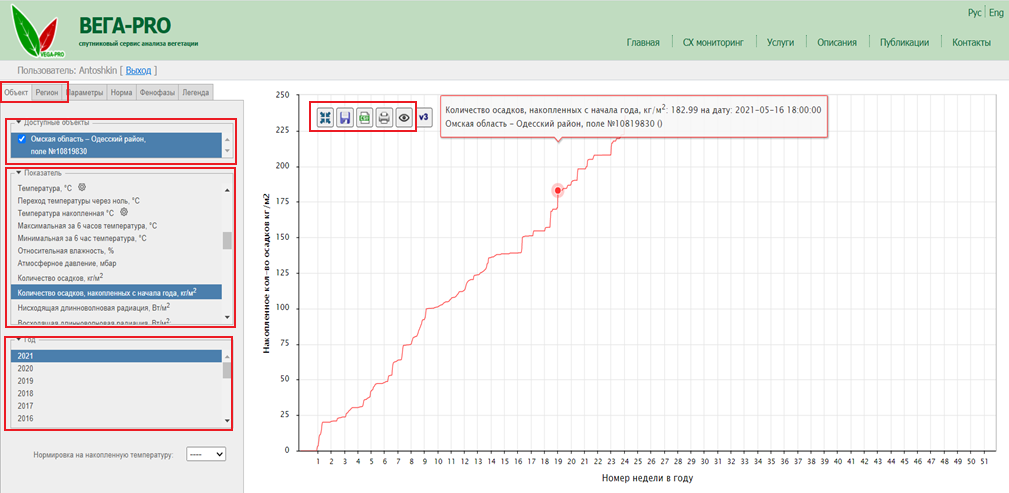Click the highlighted red data point on the chart
Image resolution: width=1009 pixels, height=493 pixels.
click(557, 190)
